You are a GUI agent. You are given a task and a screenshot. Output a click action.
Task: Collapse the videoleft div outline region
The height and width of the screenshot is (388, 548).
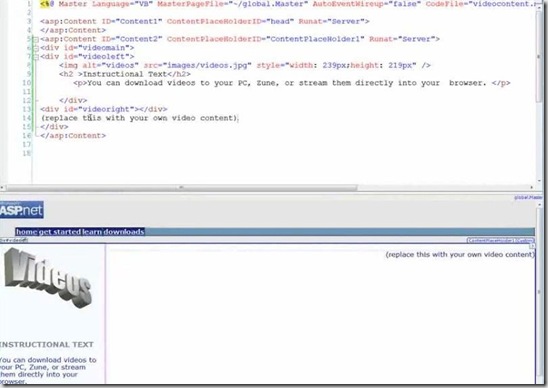click(35, 57)
